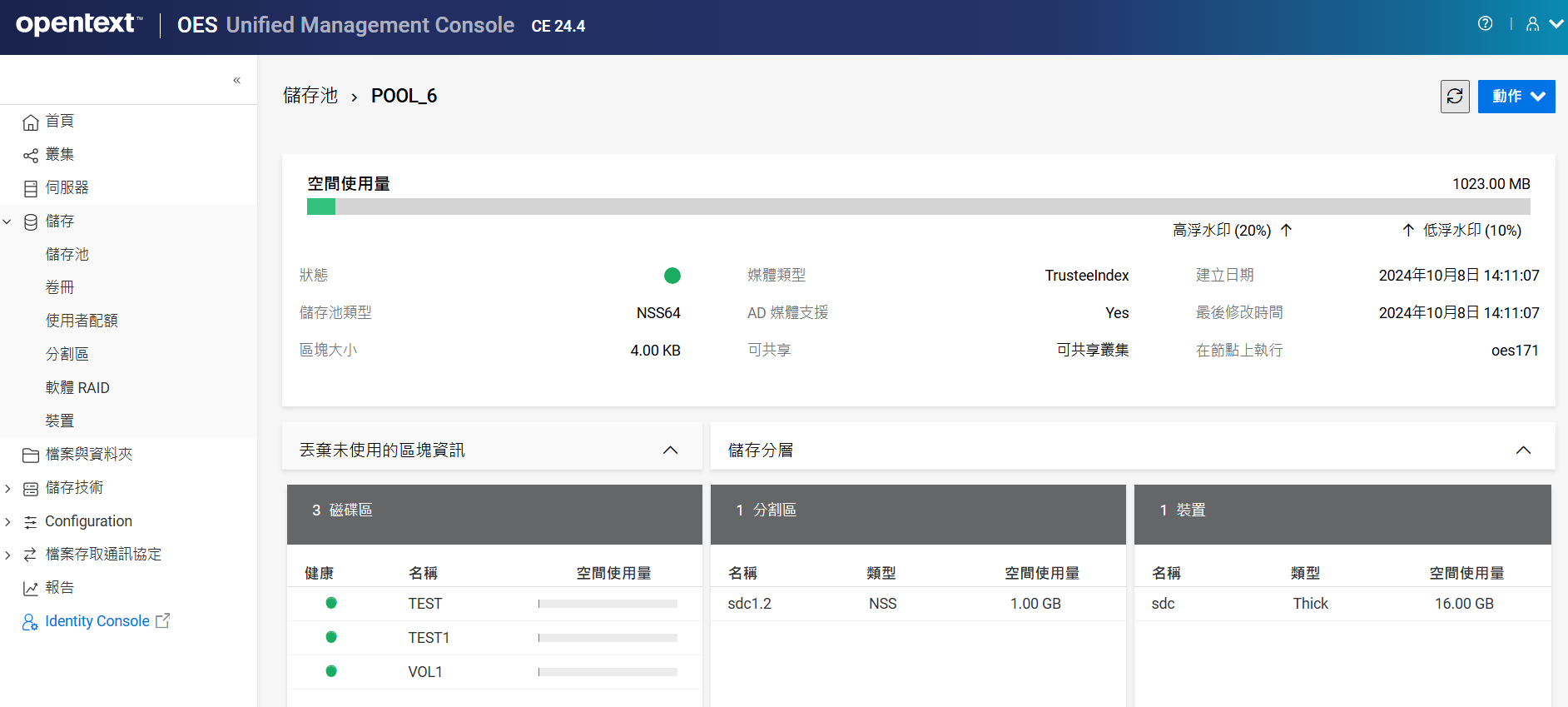Expand the 儲存技術 tree item
The image size is (1568, 707).
8,488
